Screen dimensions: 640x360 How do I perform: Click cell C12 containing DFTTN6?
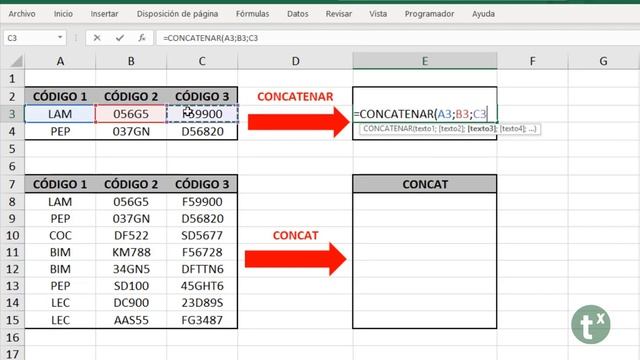[x=202, y=269]
